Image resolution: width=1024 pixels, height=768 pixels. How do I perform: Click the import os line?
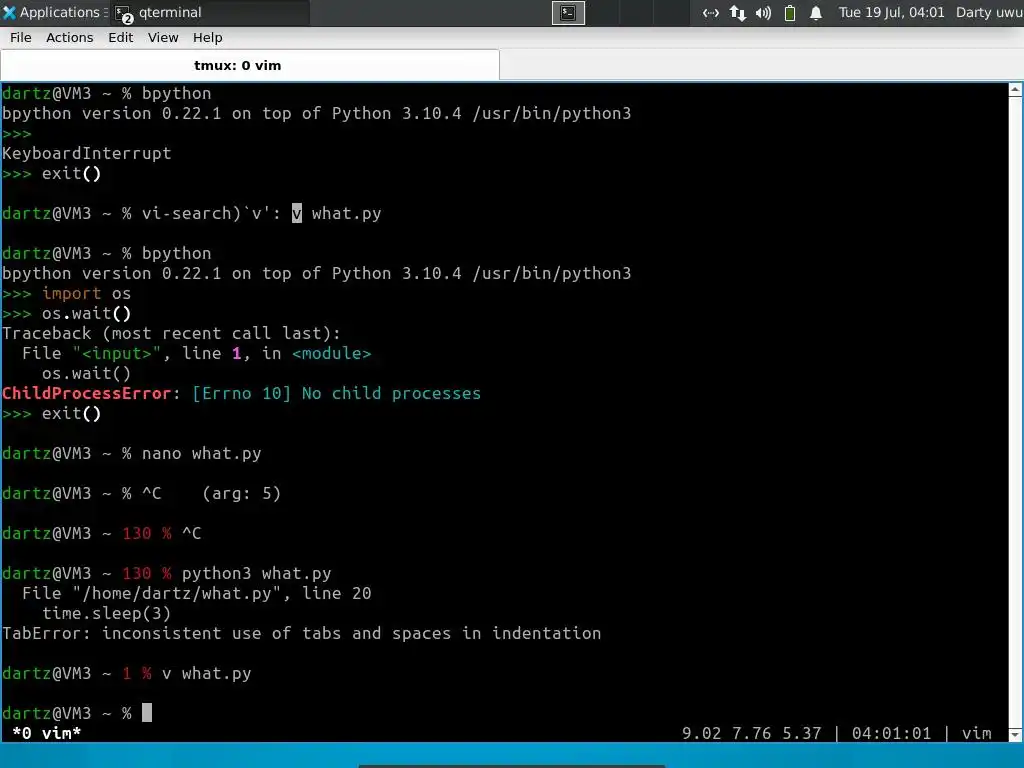tap(86, 293)
